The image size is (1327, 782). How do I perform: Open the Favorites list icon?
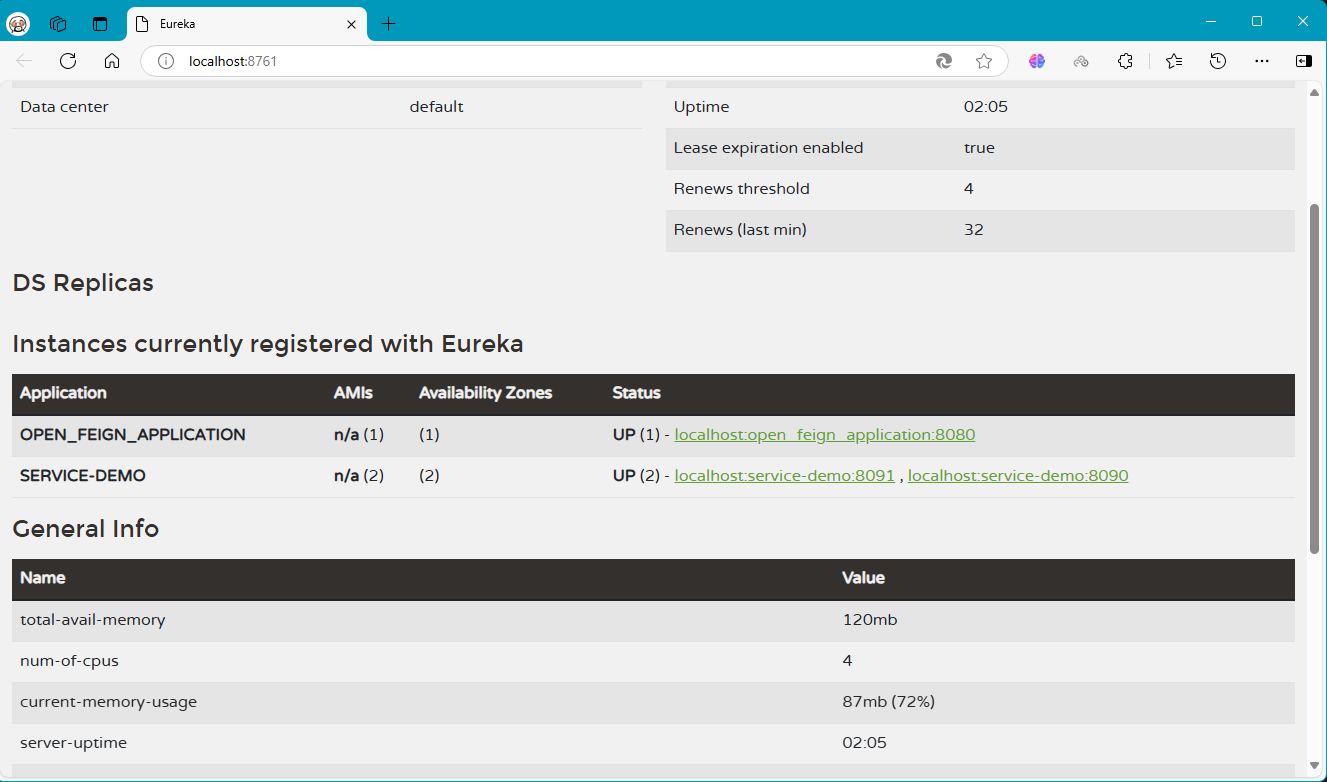[1174, 61]
